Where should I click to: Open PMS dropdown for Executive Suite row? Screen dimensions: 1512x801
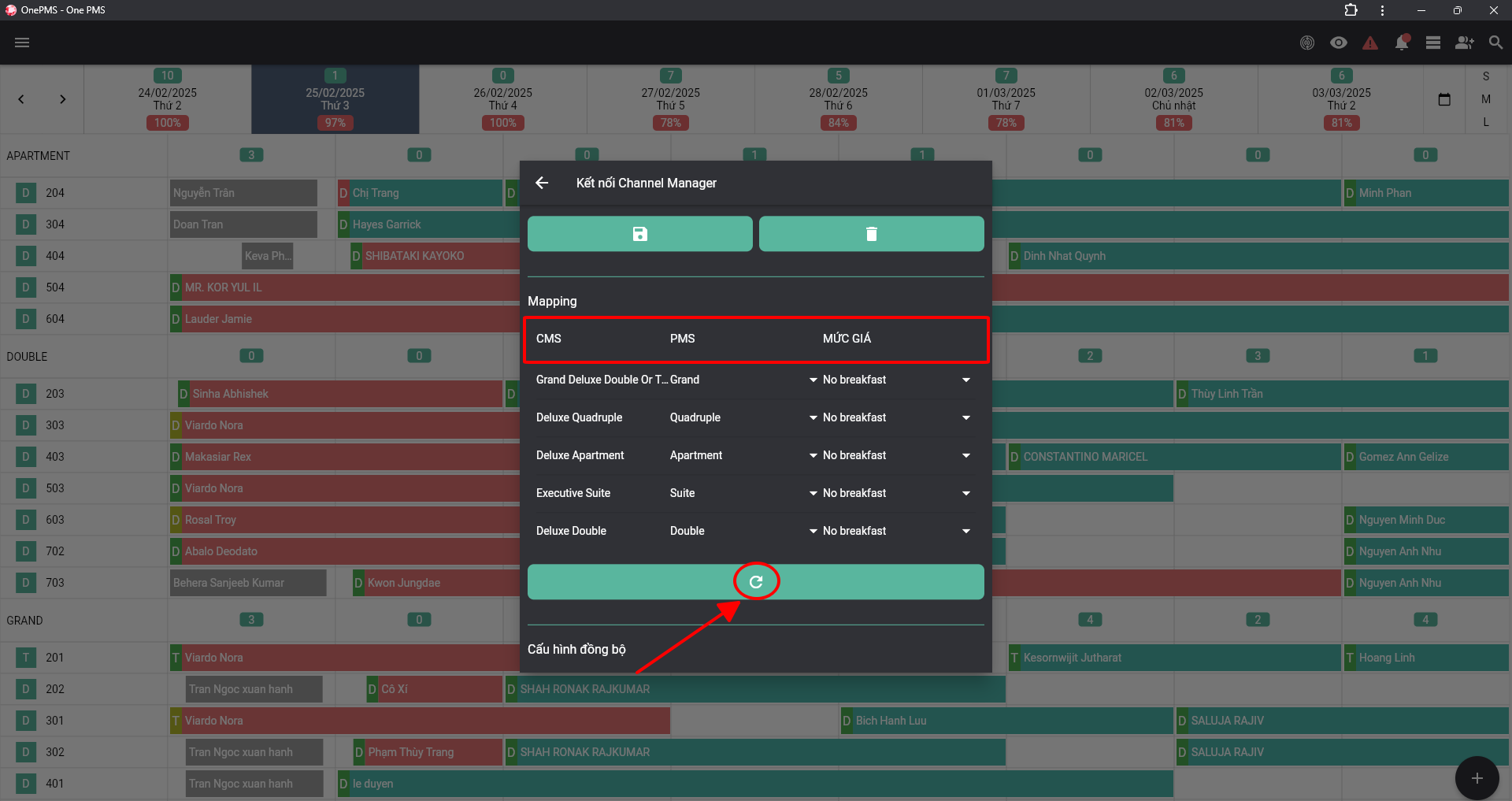point(743,493)
